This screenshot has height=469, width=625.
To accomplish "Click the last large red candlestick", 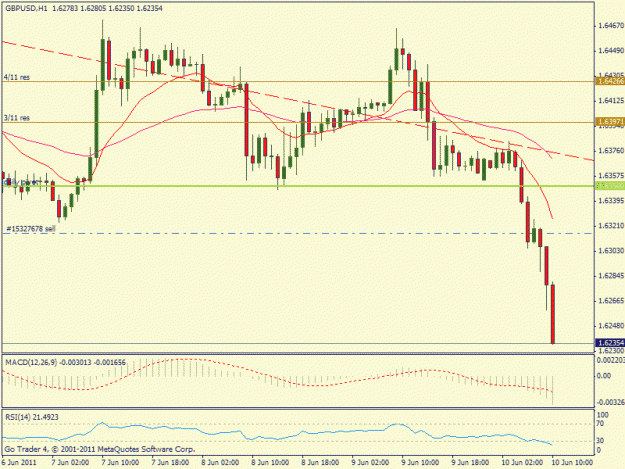I will (x=553, y=314).
